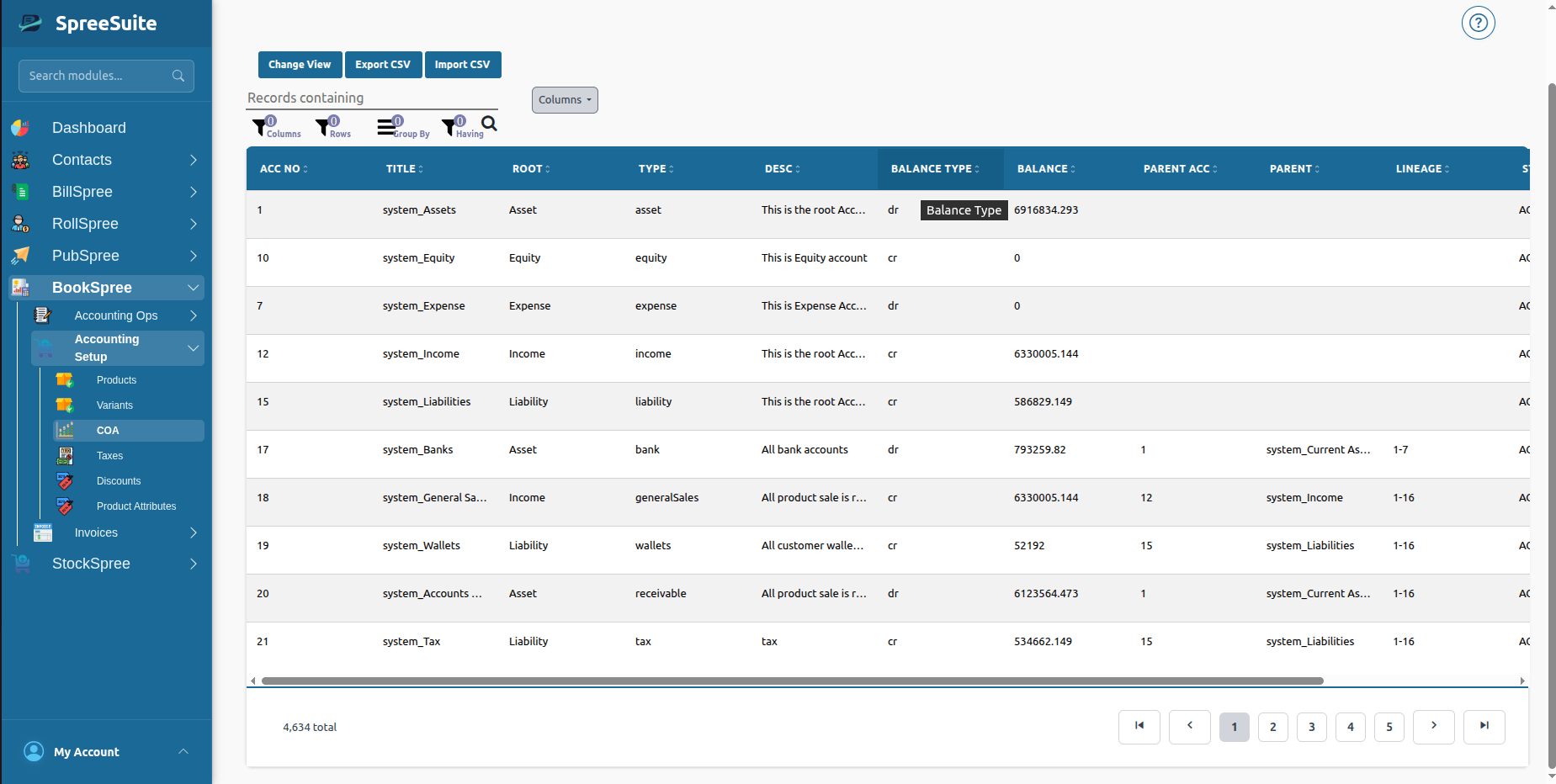Click the Product Attributes tag icon
This screenshot has height=784, width=1556.
point(65,506)
